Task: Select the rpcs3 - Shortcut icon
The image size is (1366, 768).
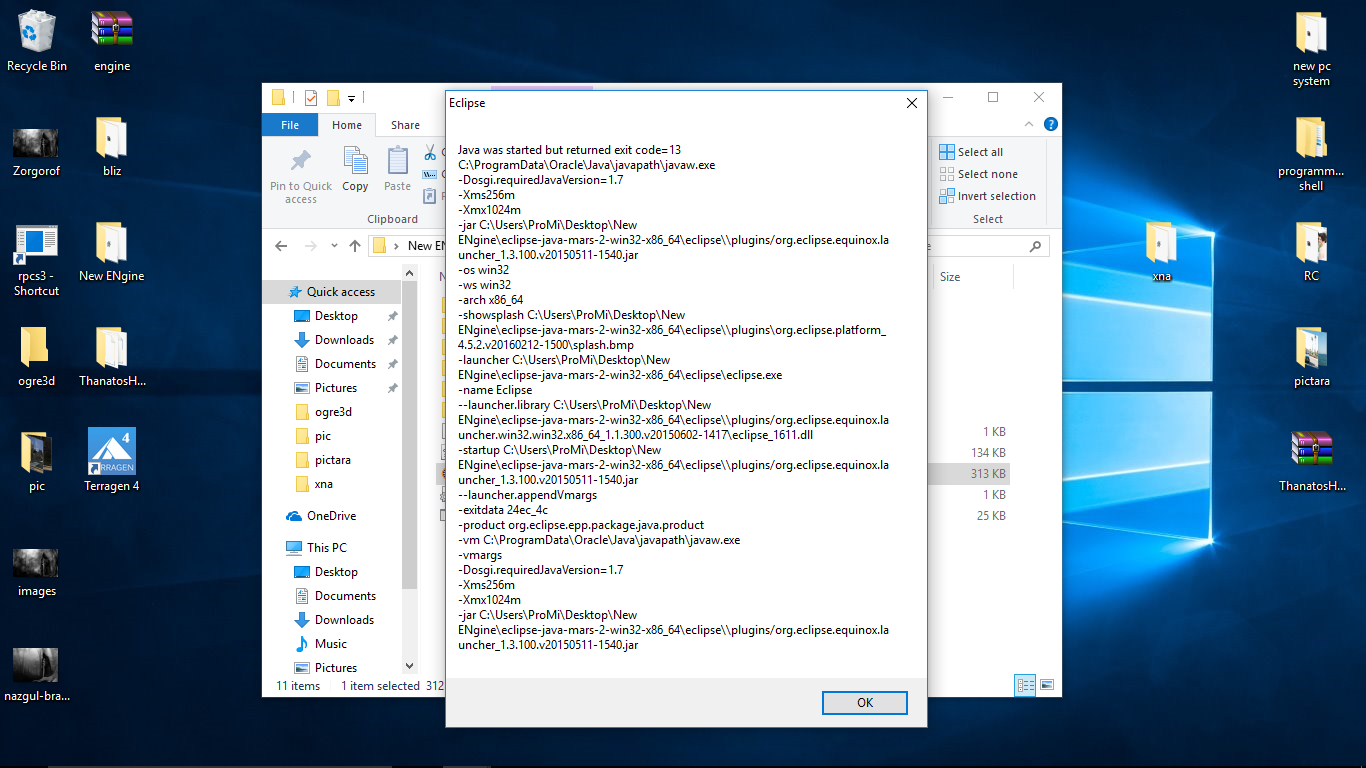Action: pyautogui.click(x=37, y=260)
